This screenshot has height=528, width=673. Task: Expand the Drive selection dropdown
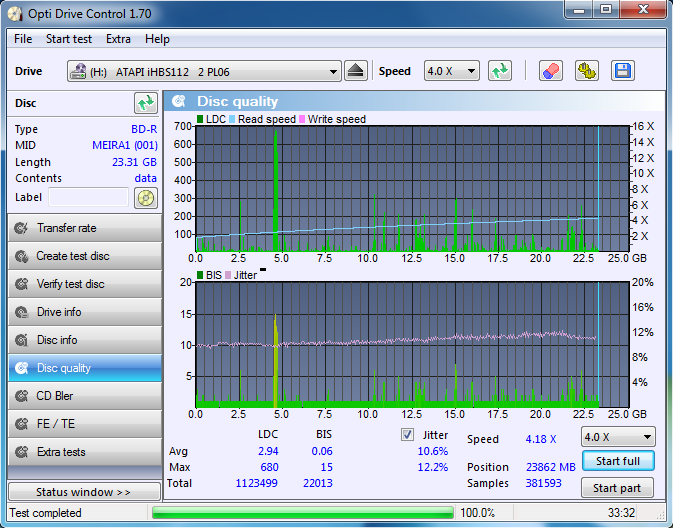(x=333, y=72)
